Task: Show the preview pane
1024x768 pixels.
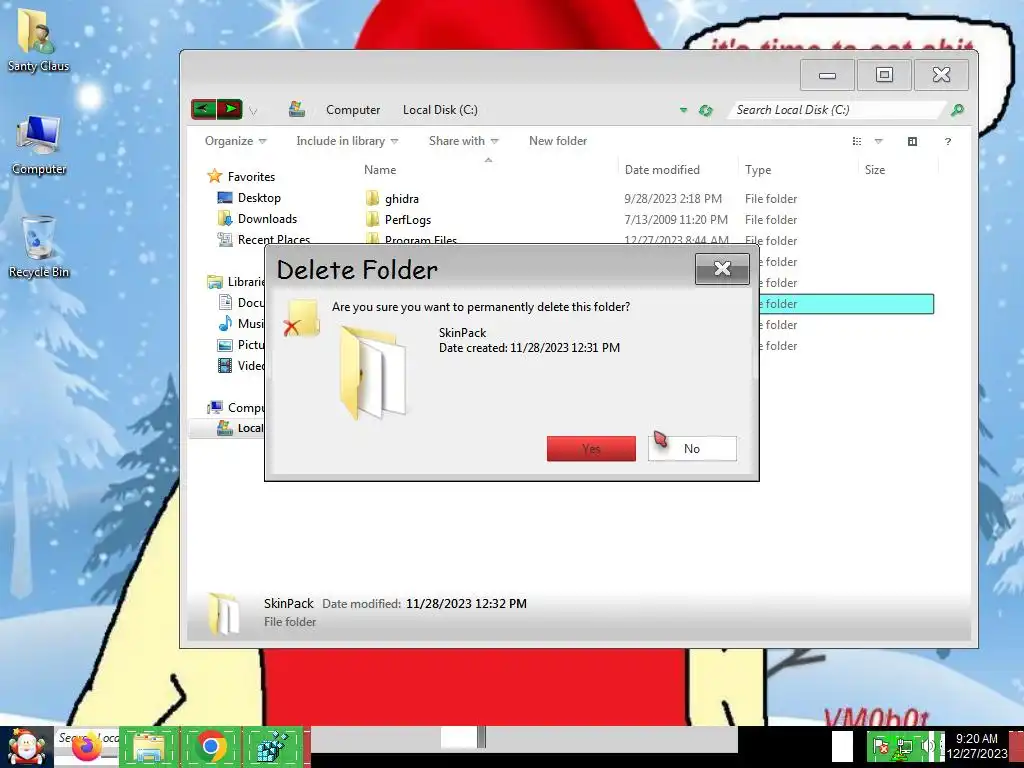Action: click(x=912, y=141)
